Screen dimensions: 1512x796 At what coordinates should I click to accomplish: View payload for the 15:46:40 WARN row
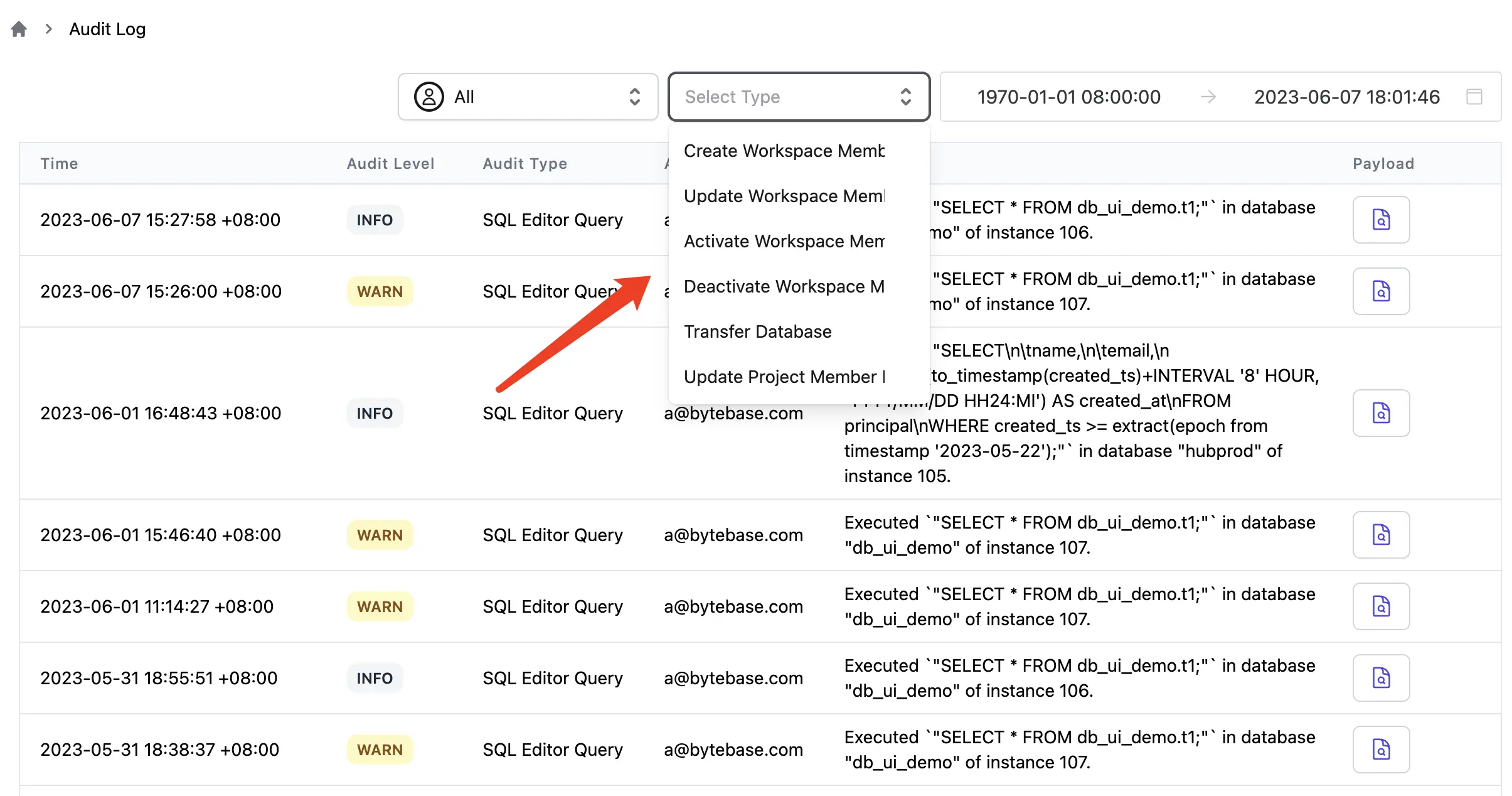point(1381,535)
